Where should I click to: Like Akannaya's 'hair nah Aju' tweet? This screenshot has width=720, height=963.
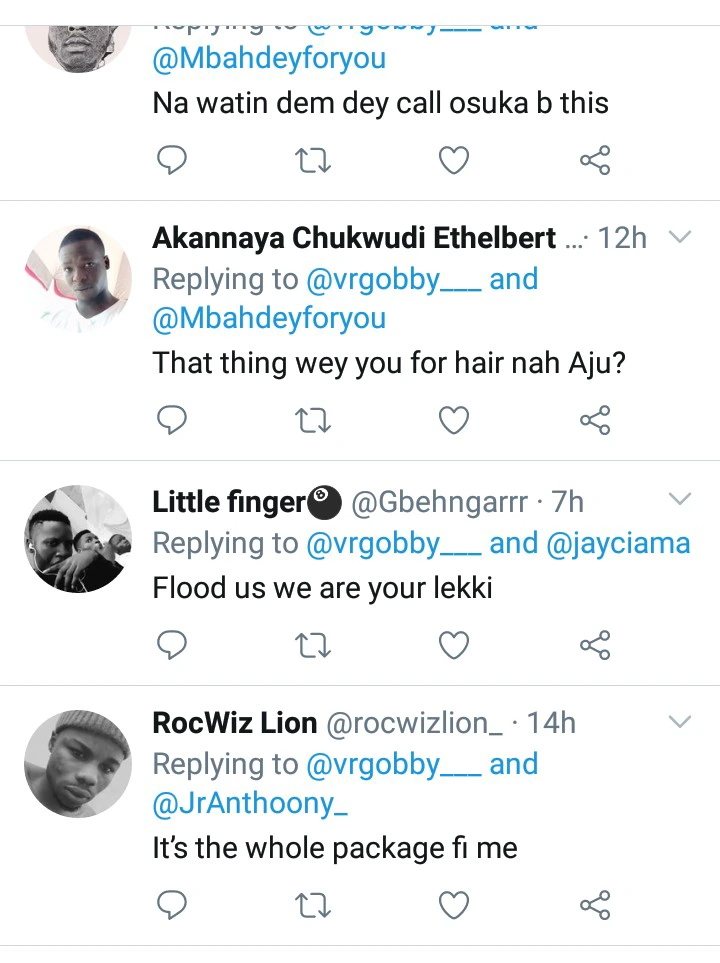pyautogui.click(x=455, y=421)
